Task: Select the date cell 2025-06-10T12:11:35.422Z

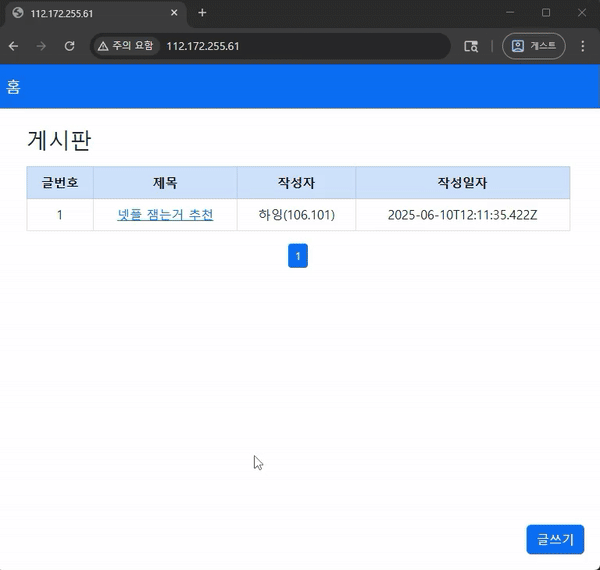Action: [463, 215]
